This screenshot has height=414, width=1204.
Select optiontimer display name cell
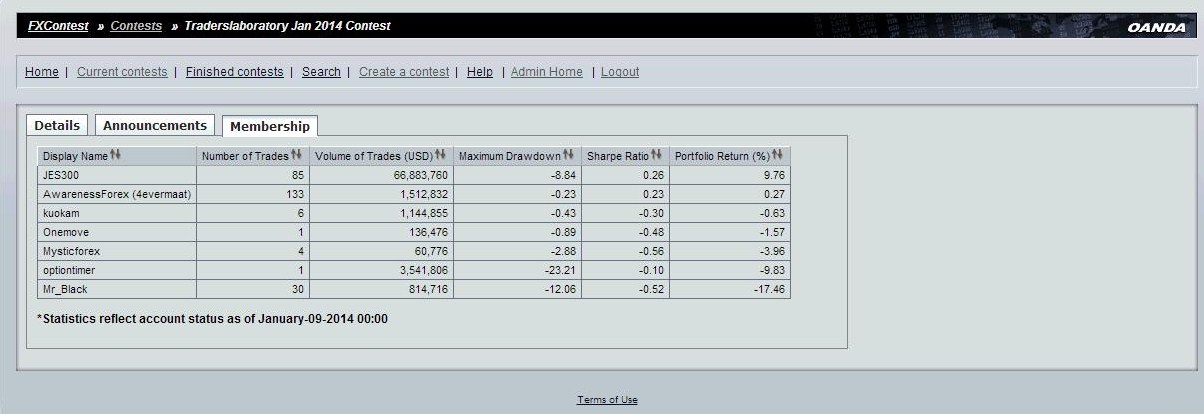[x=116, y=270]
